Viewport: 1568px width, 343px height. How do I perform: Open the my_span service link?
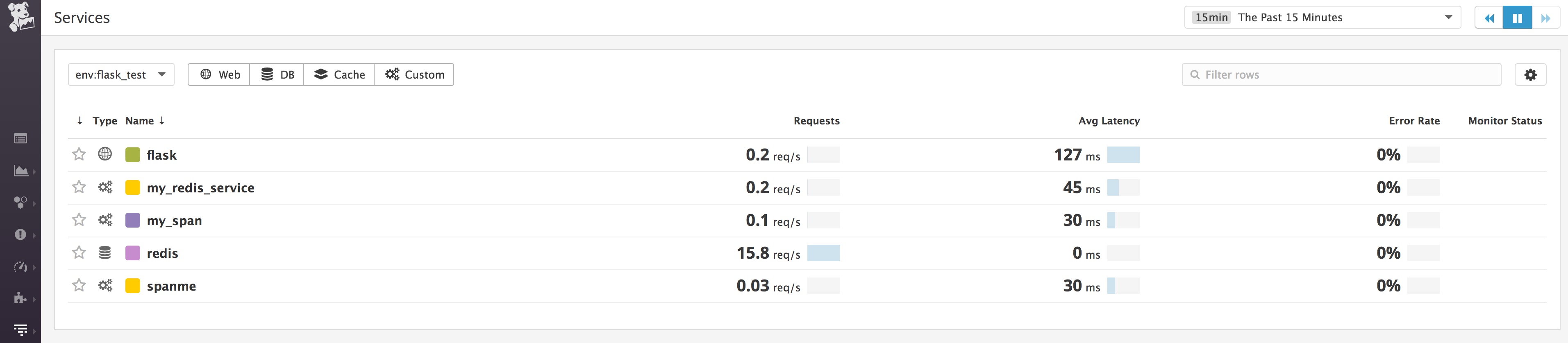(x=174, y=221)
